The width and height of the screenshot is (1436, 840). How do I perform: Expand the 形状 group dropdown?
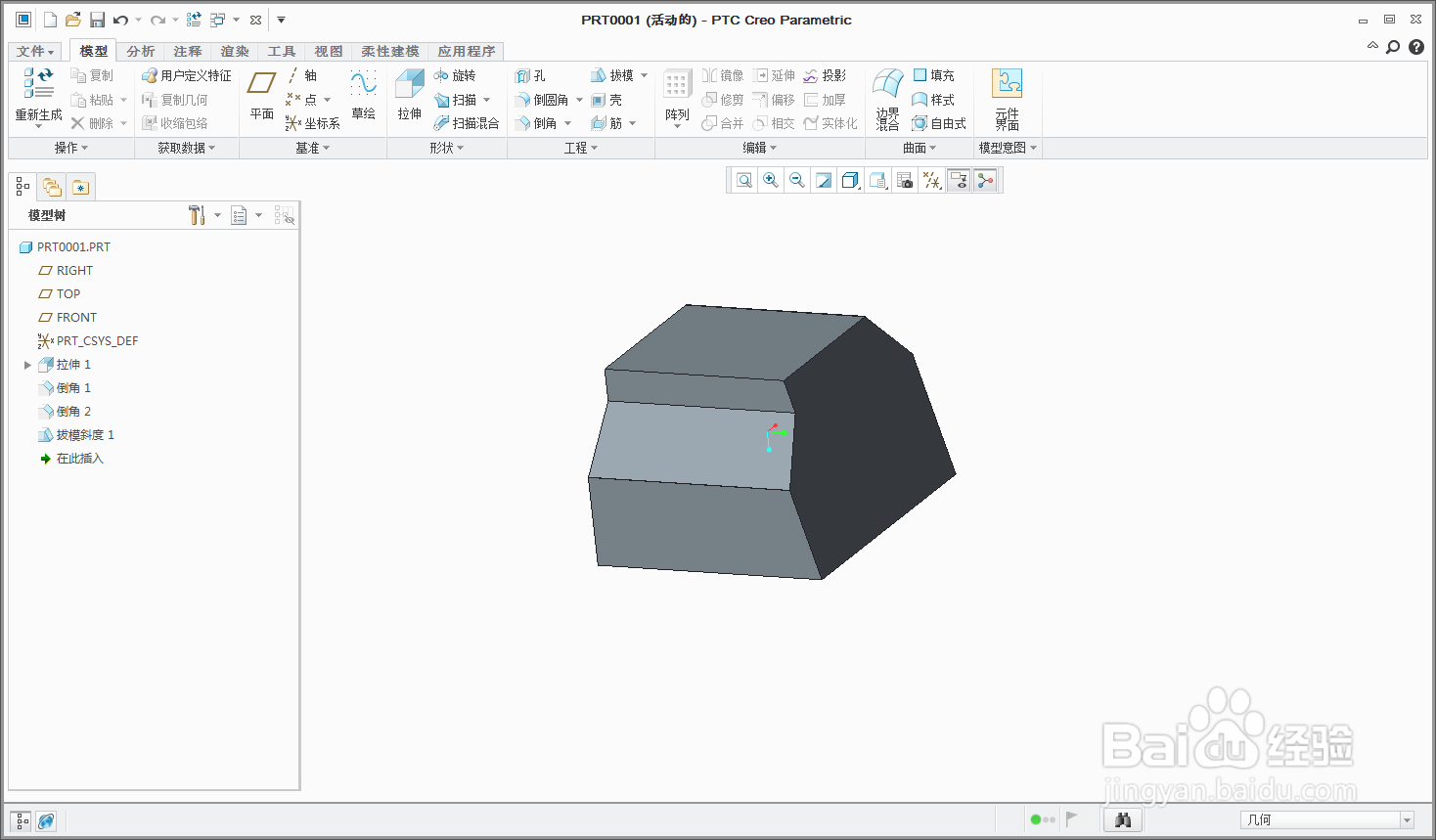click(447, 148)
